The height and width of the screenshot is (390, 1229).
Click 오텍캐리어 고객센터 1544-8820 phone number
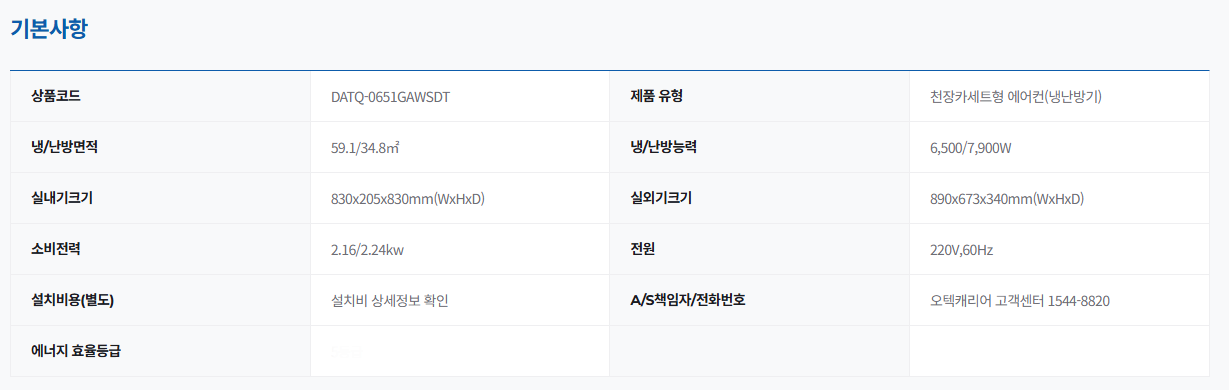(1020, 301)
